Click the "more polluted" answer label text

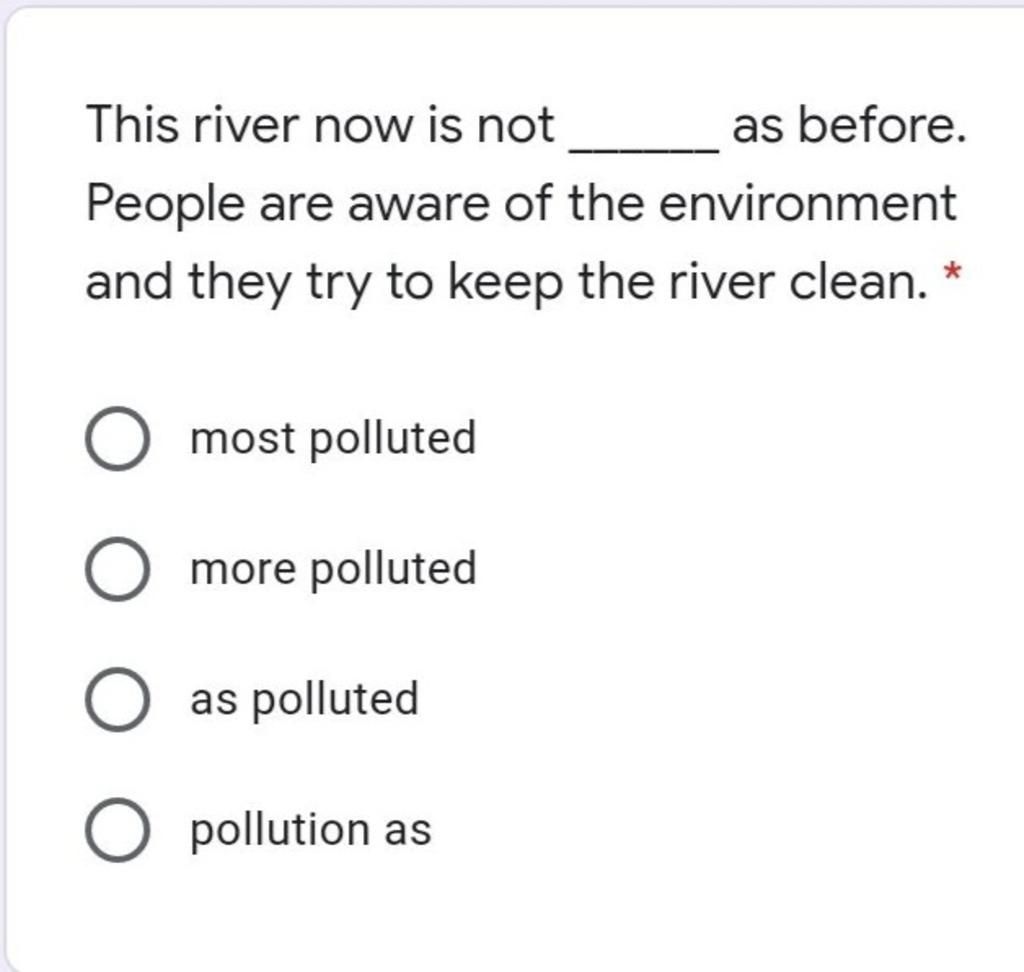tap(333, 570)
